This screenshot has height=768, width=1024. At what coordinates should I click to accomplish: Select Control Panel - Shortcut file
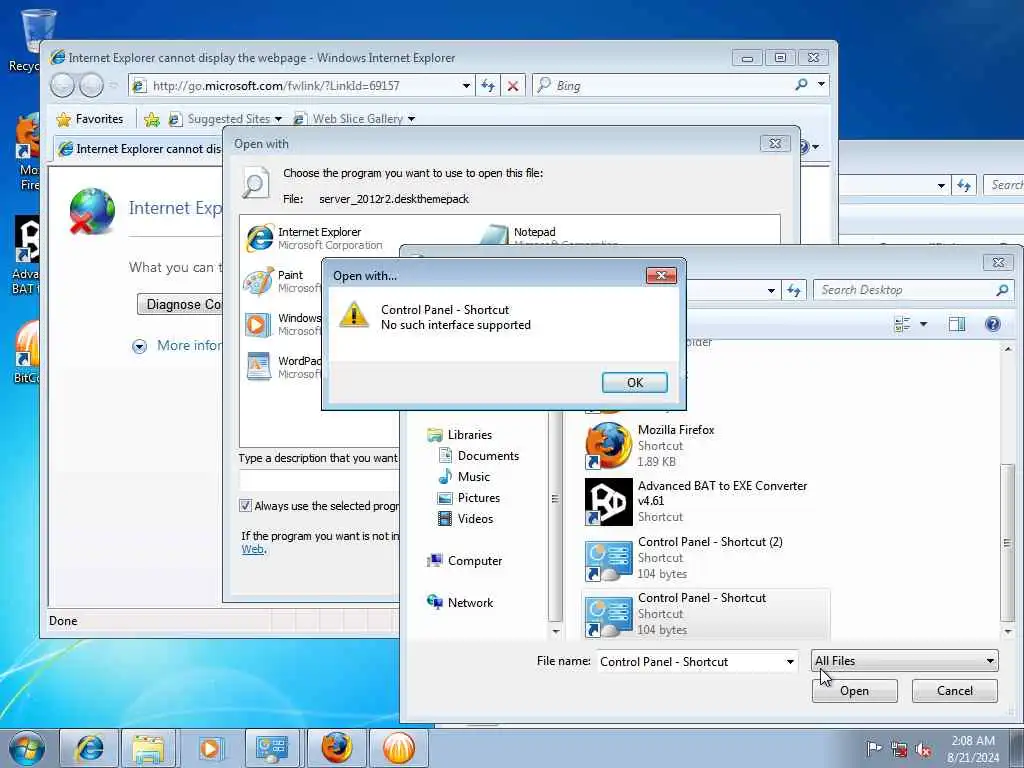[x=705, y=614]
